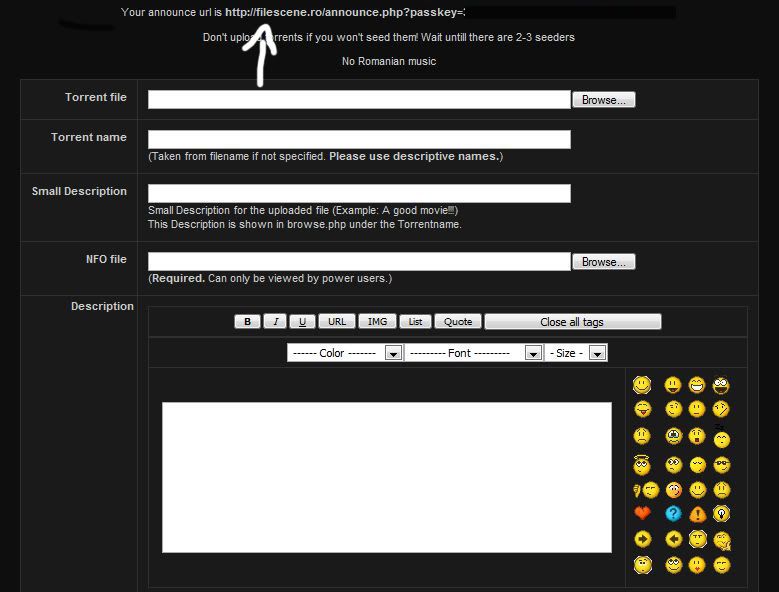The width and height of the screenshot is (779, 592).
Task: Insert the right arrow emoticon
Action: coord(642,539)
